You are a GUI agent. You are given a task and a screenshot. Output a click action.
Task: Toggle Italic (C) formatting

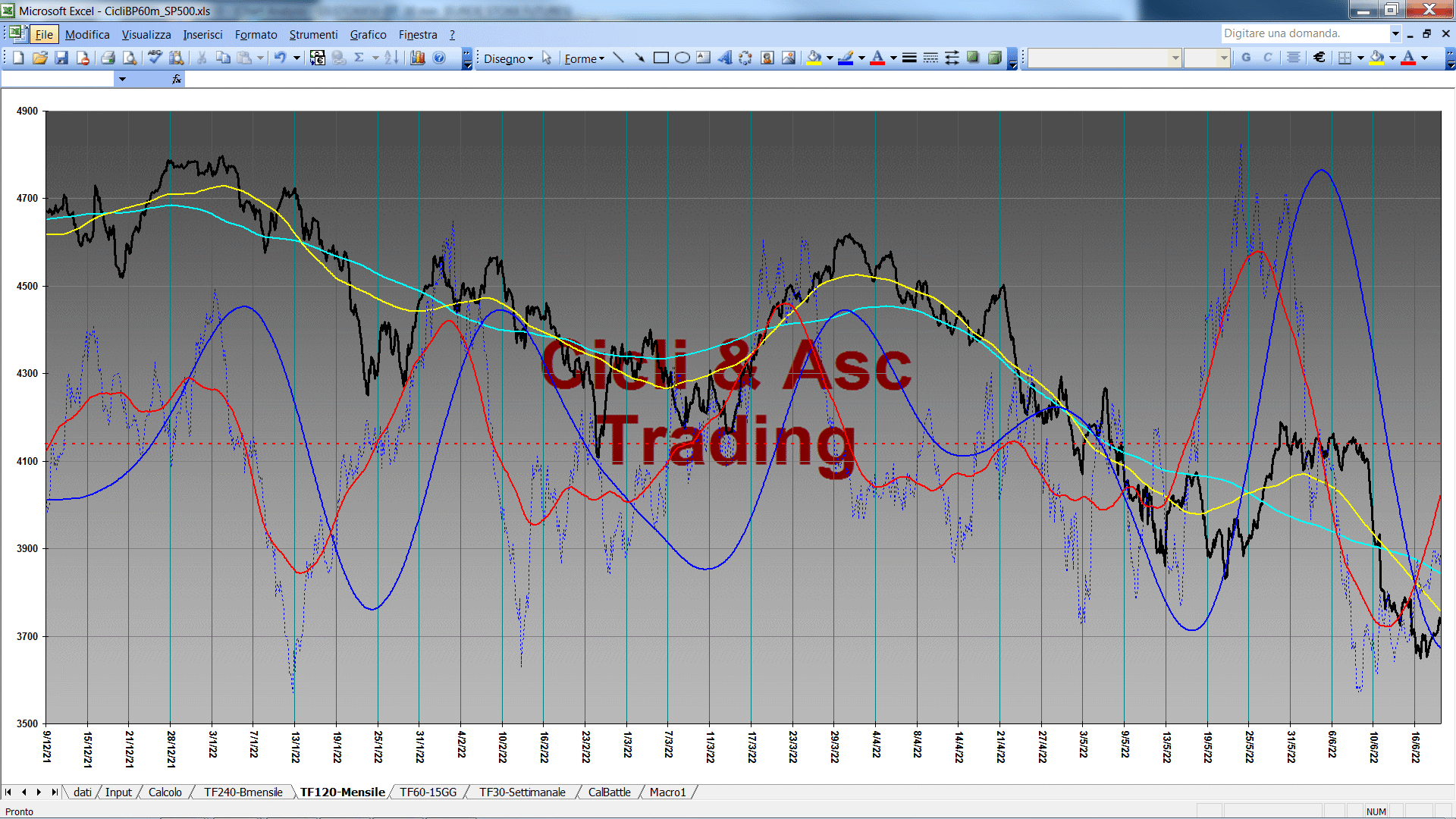(1268, 58)
